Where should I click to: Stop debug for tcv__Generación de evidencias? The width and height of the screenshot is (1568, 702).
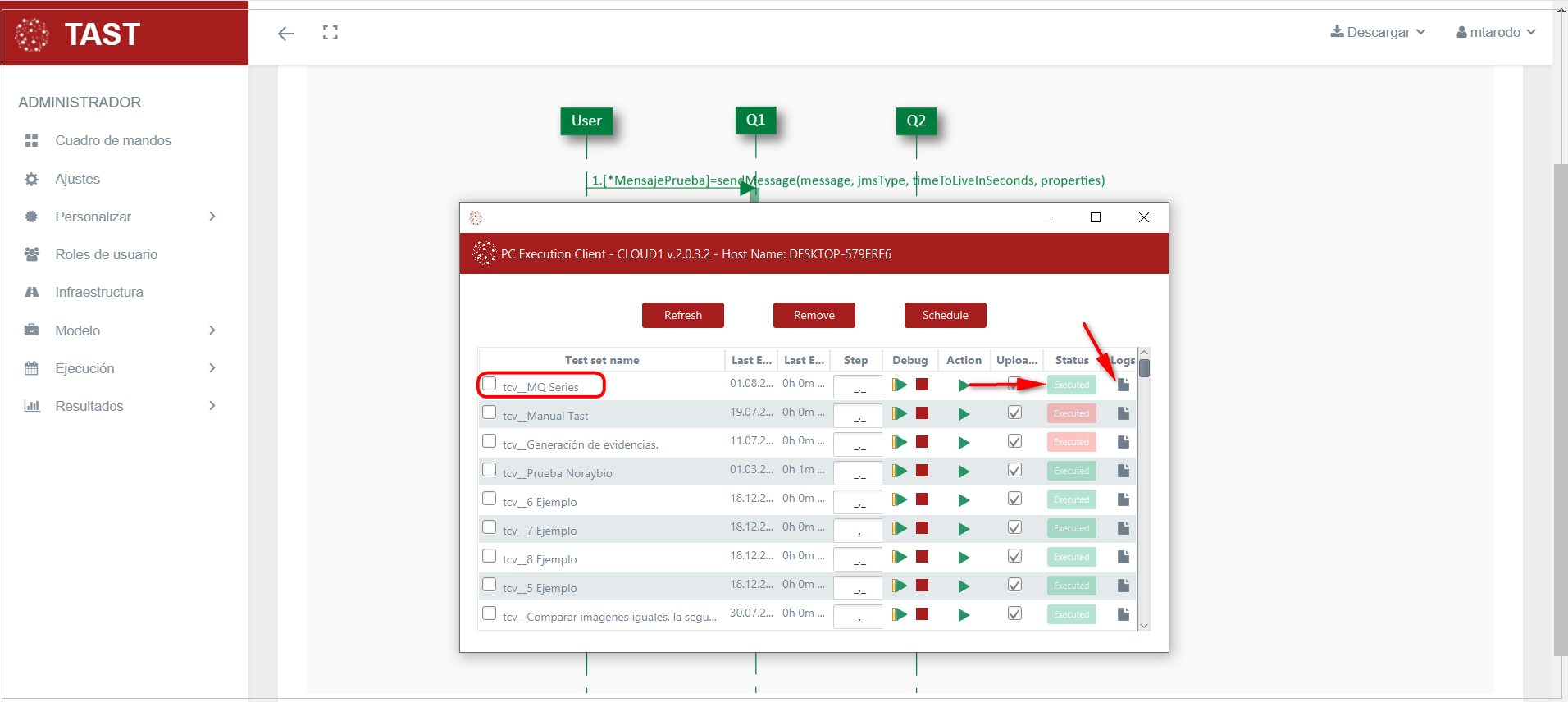(922, 442)
